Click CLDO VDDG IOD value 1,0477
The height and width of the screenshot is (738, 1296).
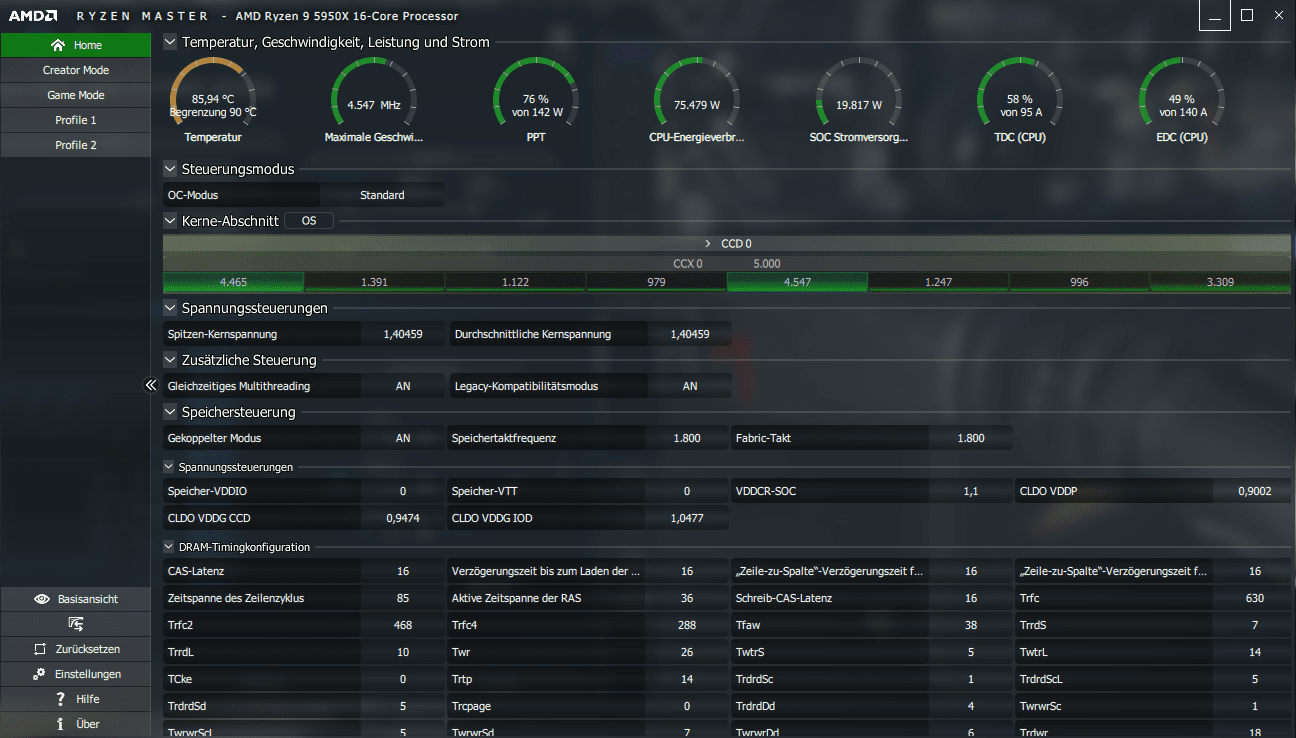(687, 518)
